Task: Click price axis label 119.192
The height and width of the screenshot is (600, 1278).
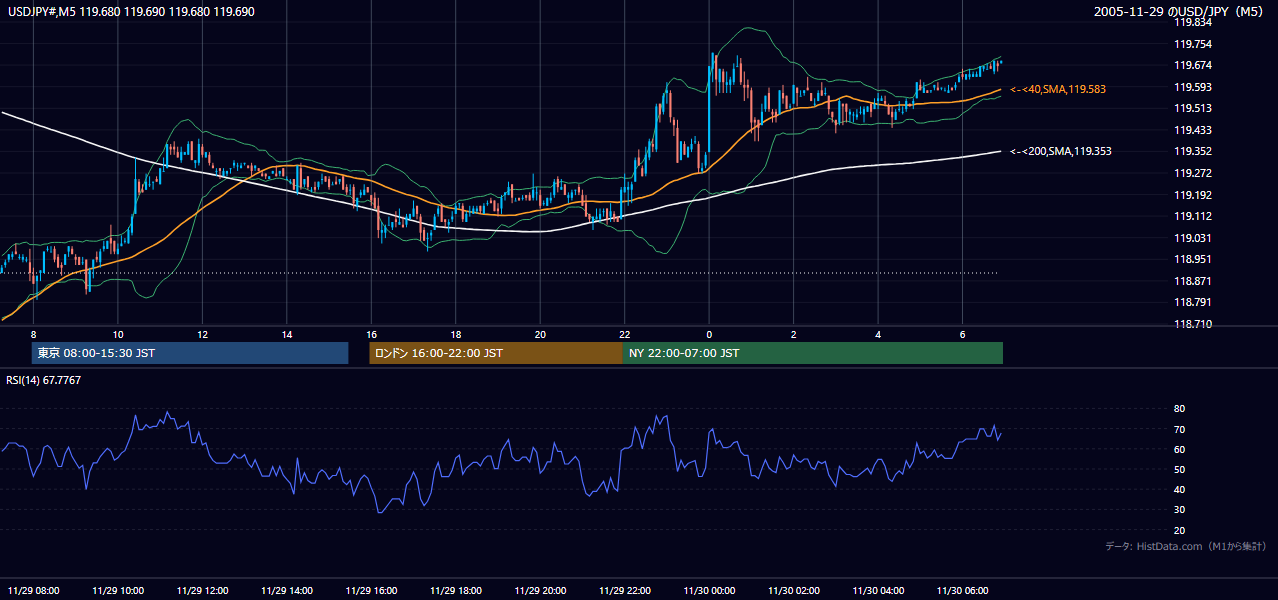Action: (x=1193, y=195)
